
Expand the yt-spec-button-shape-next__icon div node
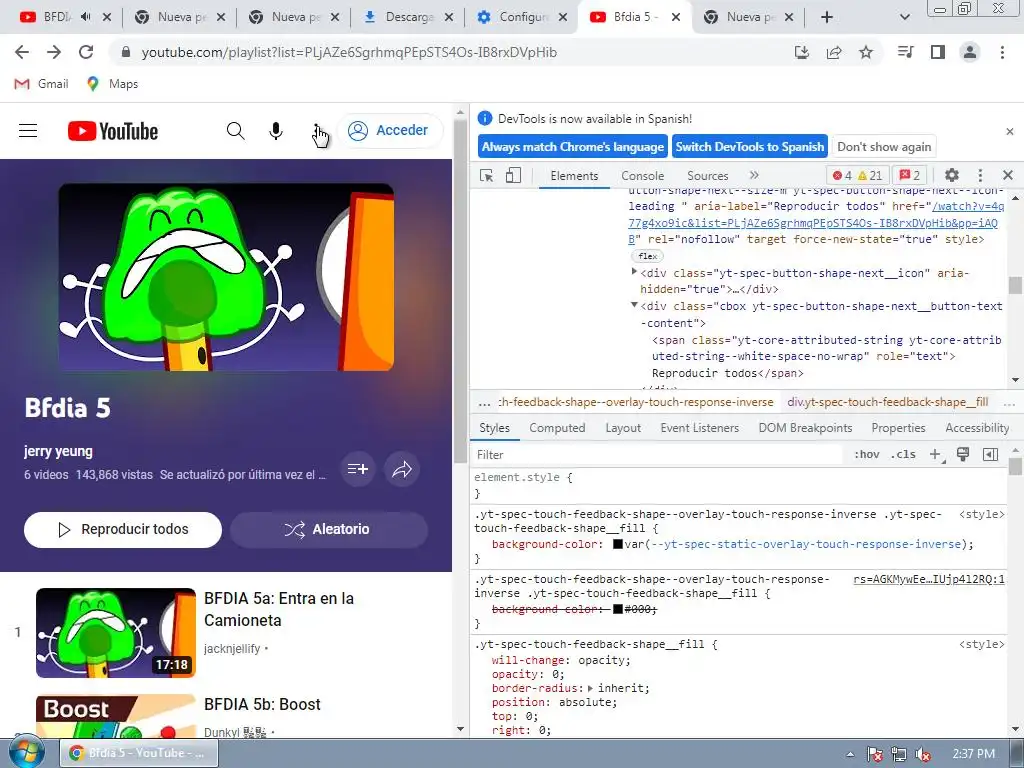coord(634,272)
